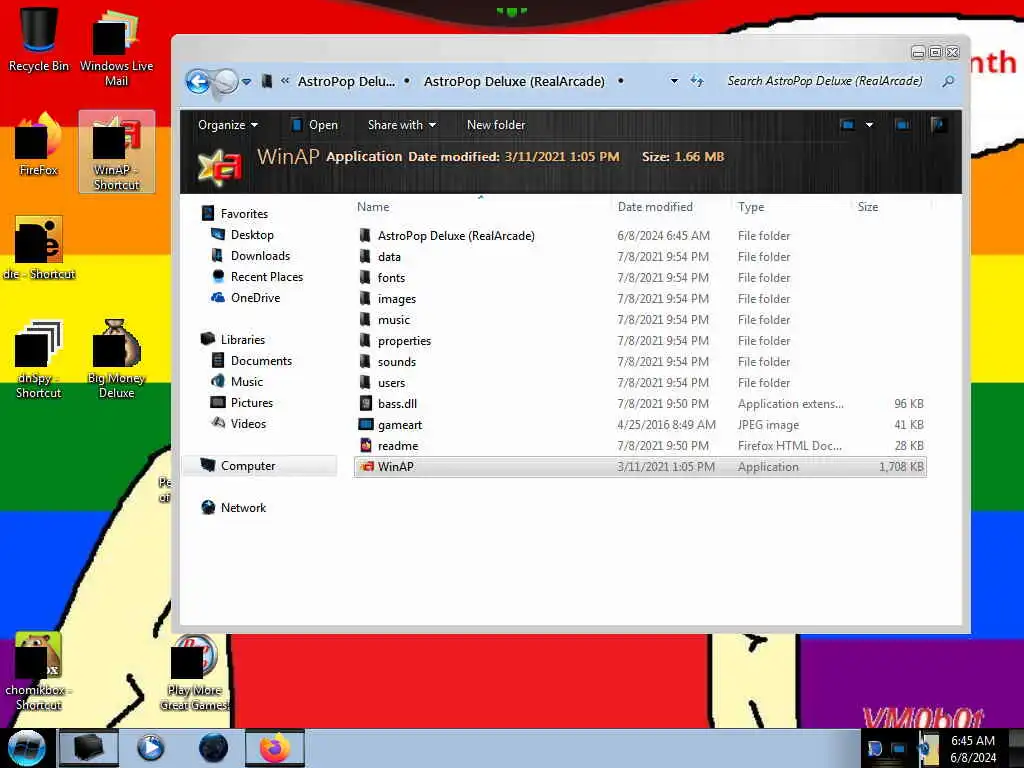Screen dimensions: 1024x768
Task: Click the chomikbox - Shortcut desktop icon
Action: tap(39, 671)
